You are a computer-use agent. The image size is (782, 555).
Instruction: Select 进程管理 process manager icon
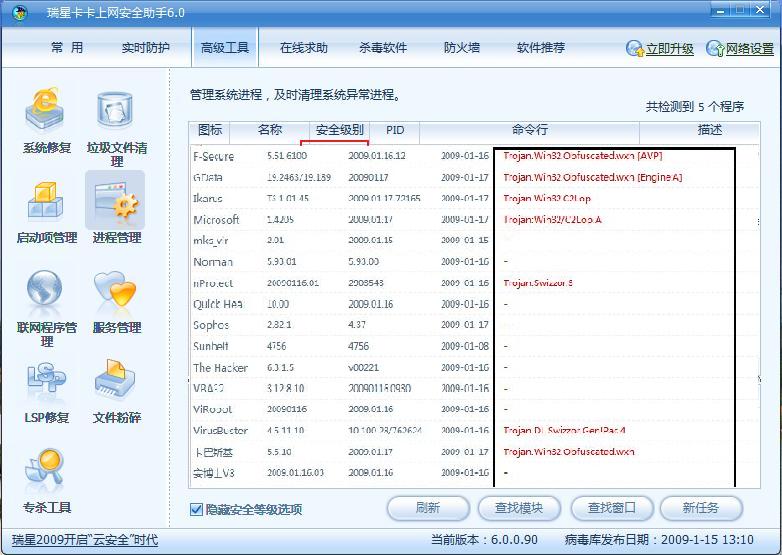click(115, 200)
